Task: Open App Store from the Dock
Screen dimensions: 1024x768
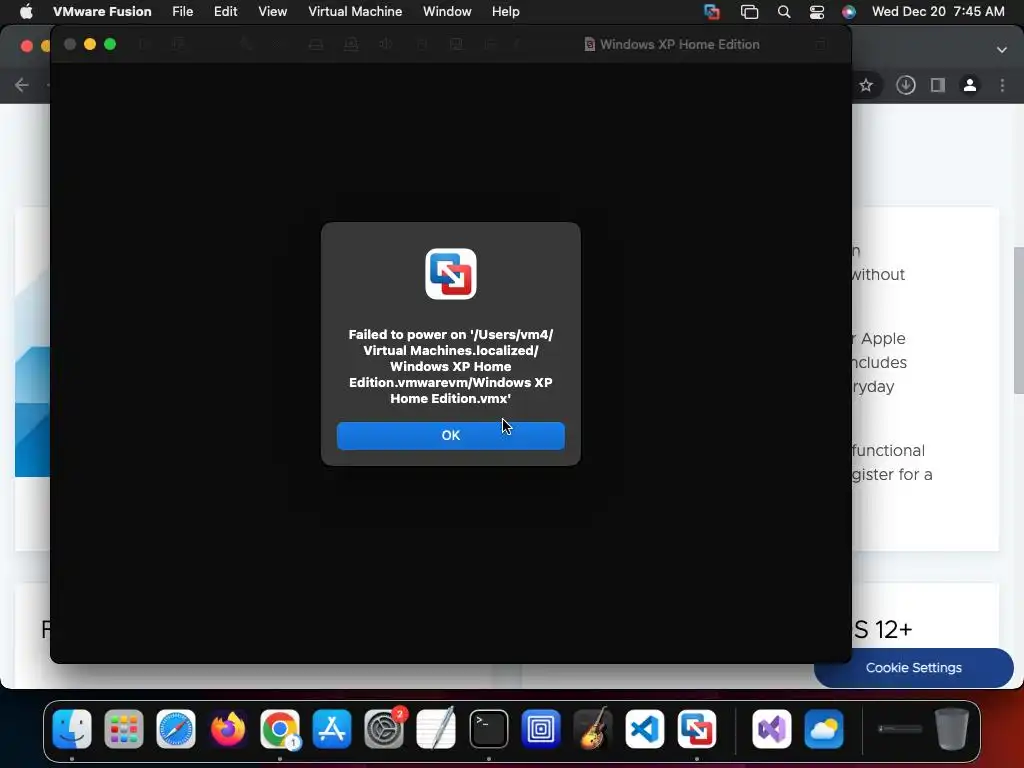Action: (x=332, y=729)
